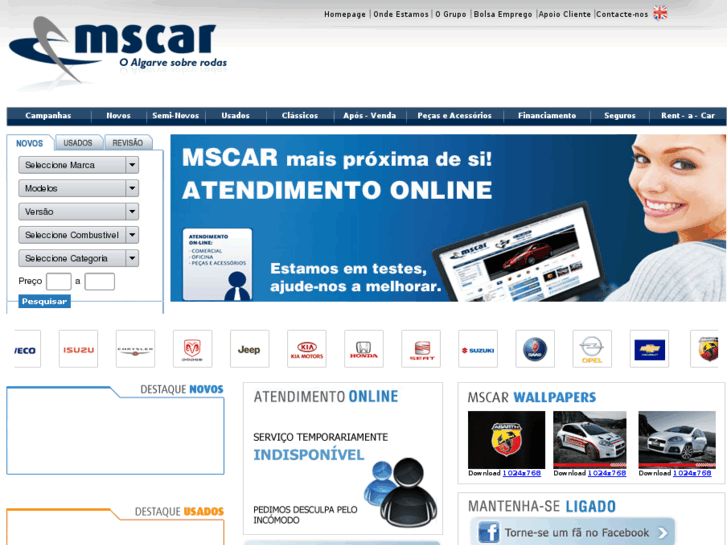Viewport: 727px width, 545px height.
Task: Click the messenger buddies icon
Action: tap(400, 492)
